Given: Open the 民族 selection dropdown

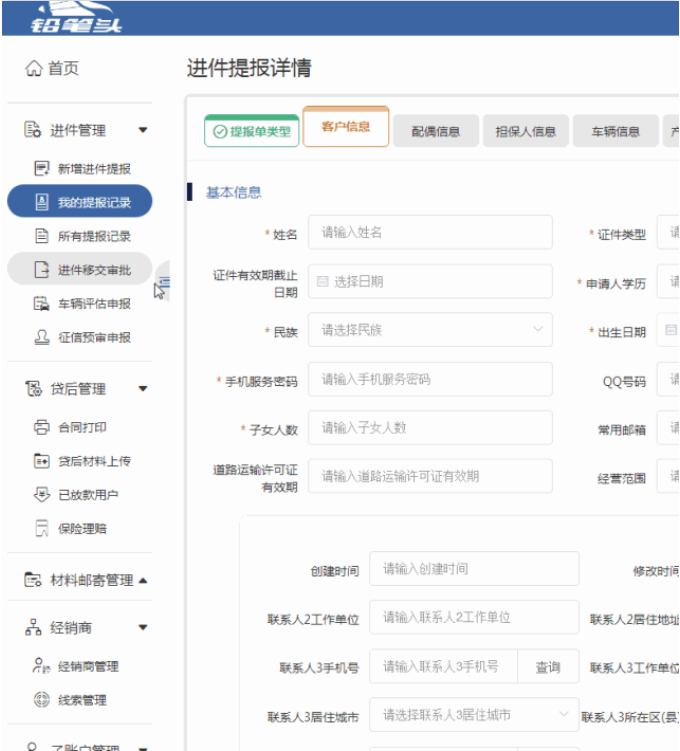Looking at the screenshot, I should [430, 330].
